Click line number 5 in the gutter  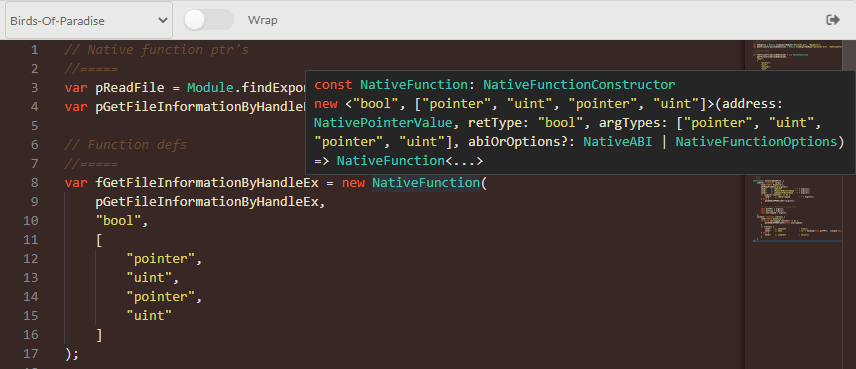point(34,126)
